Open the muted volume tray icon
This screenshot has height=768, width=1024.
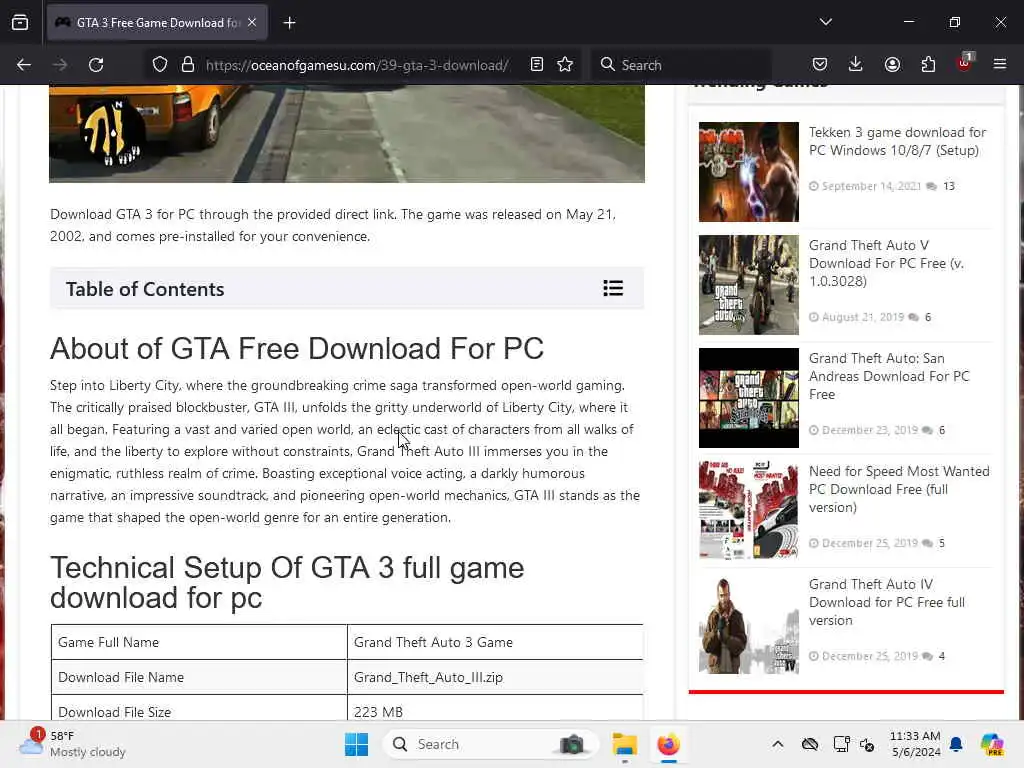click(867, 744)
